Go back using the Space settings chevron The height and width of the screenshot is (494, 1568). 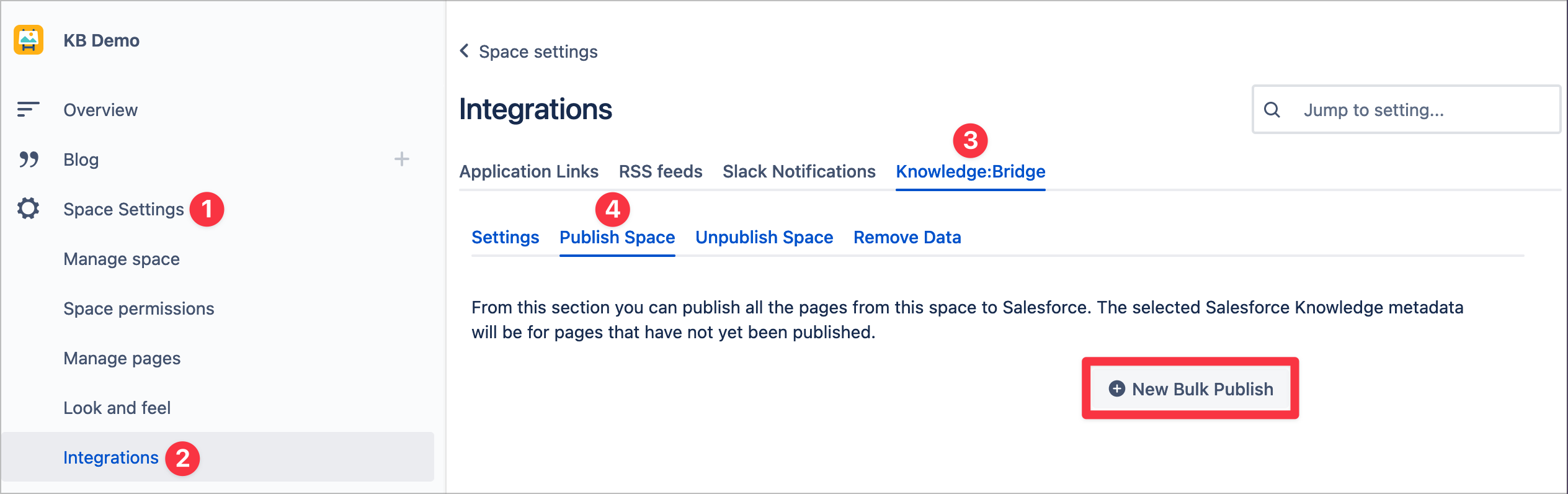(x=465, y=51)
